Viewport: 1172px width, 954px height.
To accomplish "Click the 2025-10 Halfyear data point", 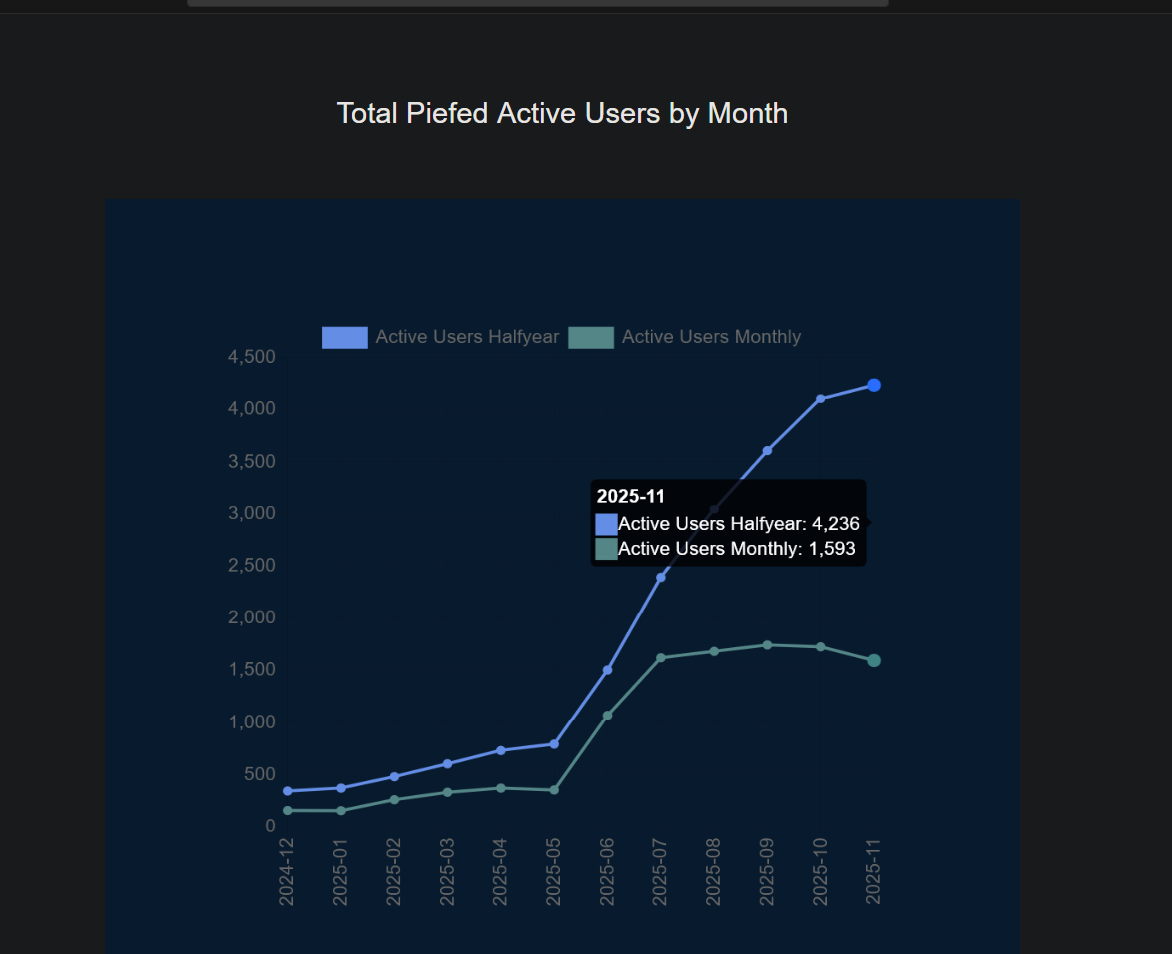I will (x=820, y=399).
